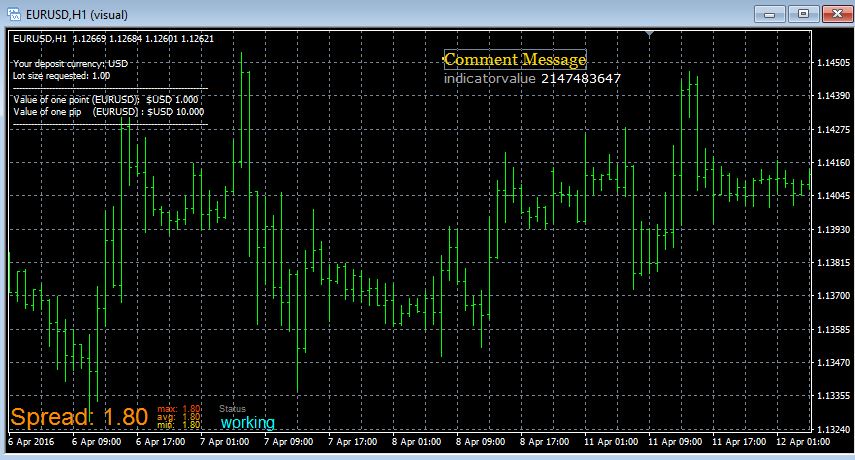
Task: Click 'Value of one pip (EURUSD)' line
Action: [109, 112]
